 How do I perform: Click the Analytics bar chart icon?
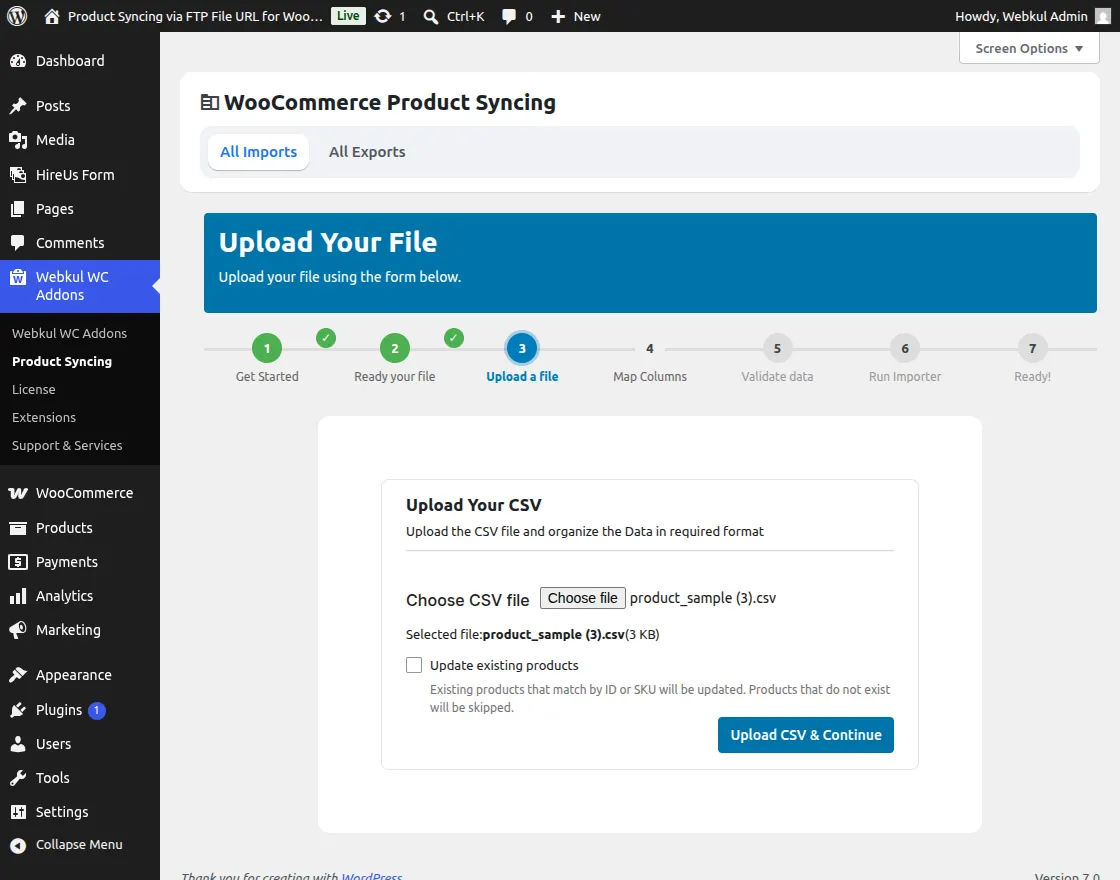(18, 596)
